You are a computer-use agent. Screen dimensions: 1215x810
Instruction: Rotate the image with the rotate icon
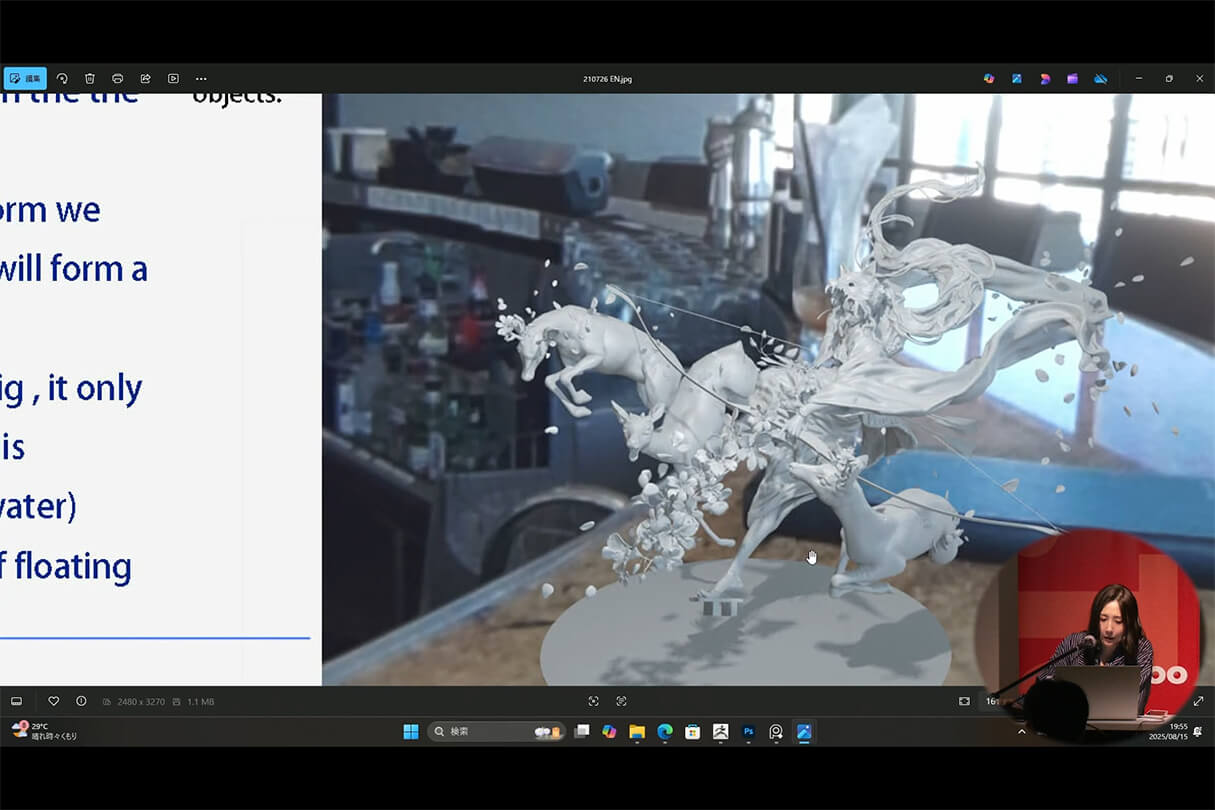pyautogui.click(x=62, y=78)
